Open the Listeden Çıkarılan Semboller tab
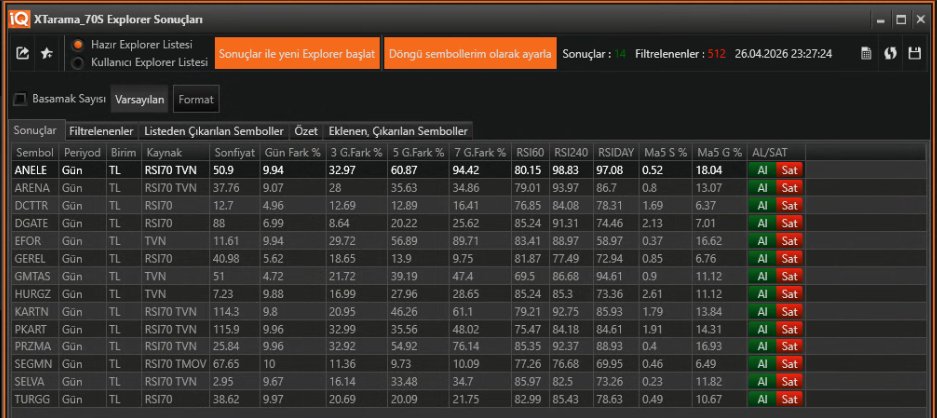937x418 pixels. click(x=214, y=130)
